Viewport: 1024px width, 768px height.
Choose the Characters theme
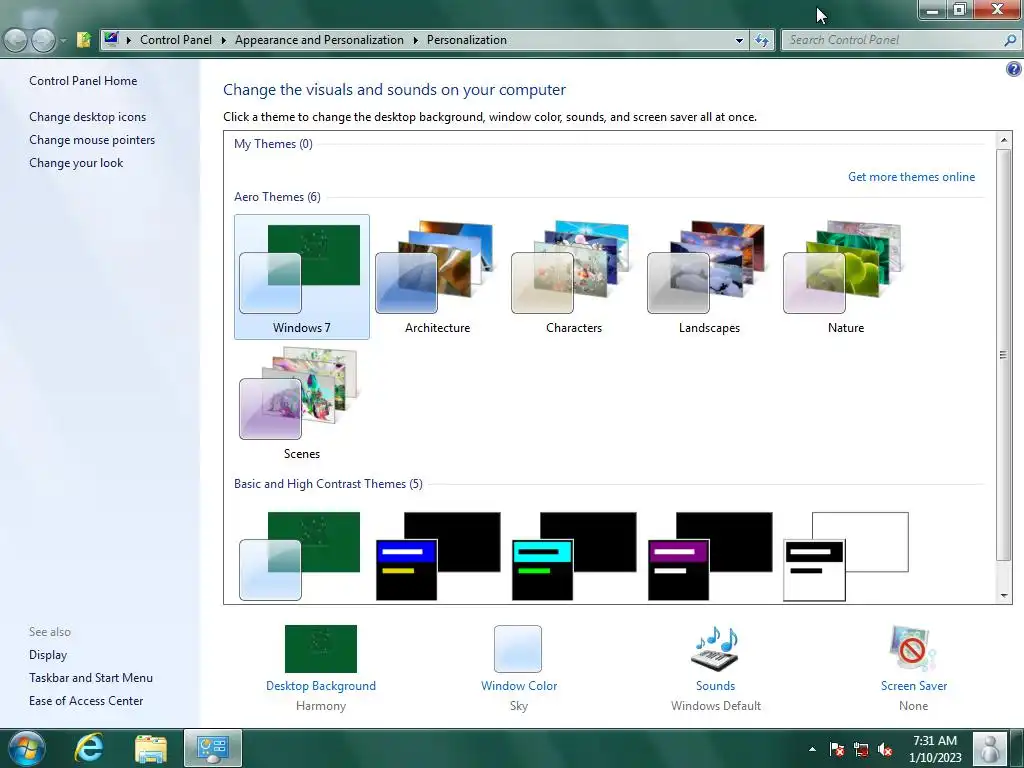click(x=573, y=277)
